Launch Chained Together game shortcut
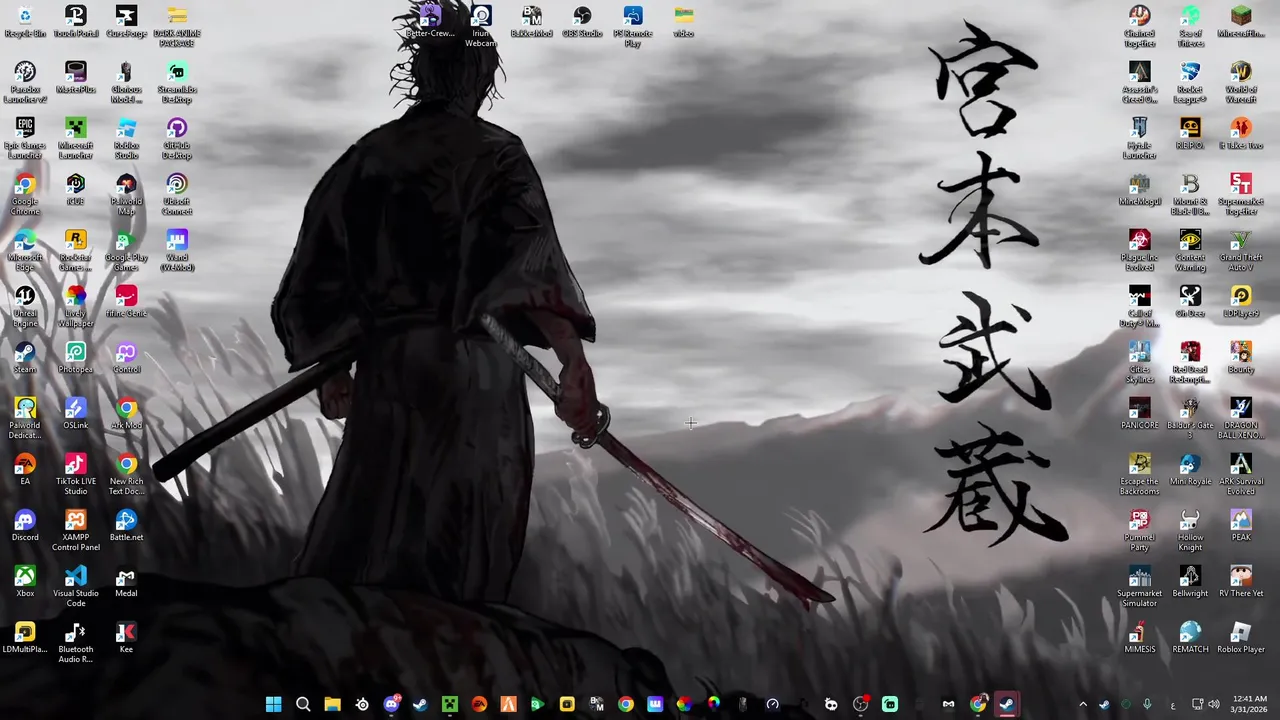1280x720 pixels. [1139, 27]
